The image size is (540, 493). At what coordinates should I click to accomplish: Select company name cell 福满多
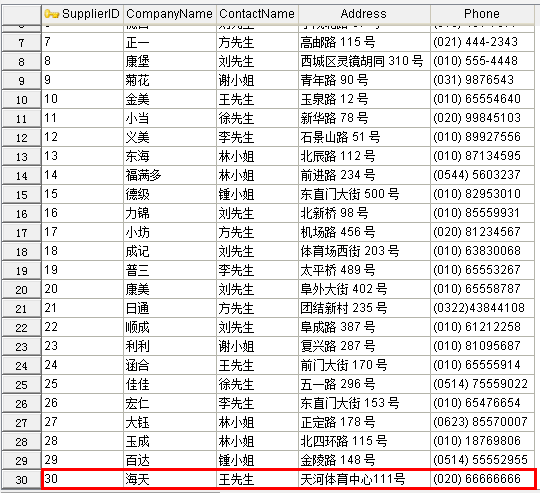point(170,175)
